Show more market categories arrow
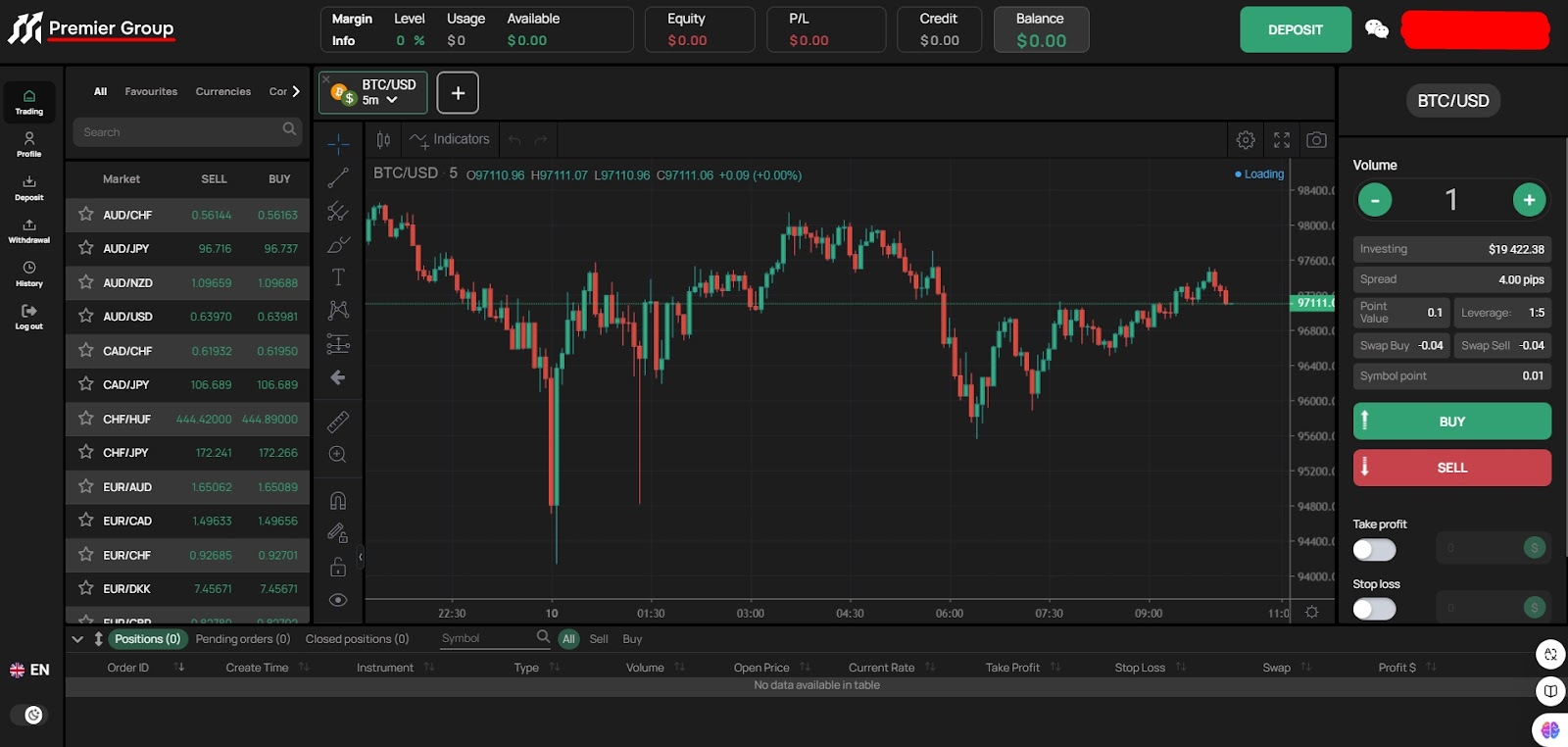Image resolution: width=1568 pixels, height=747 pixels. (296, 91)
